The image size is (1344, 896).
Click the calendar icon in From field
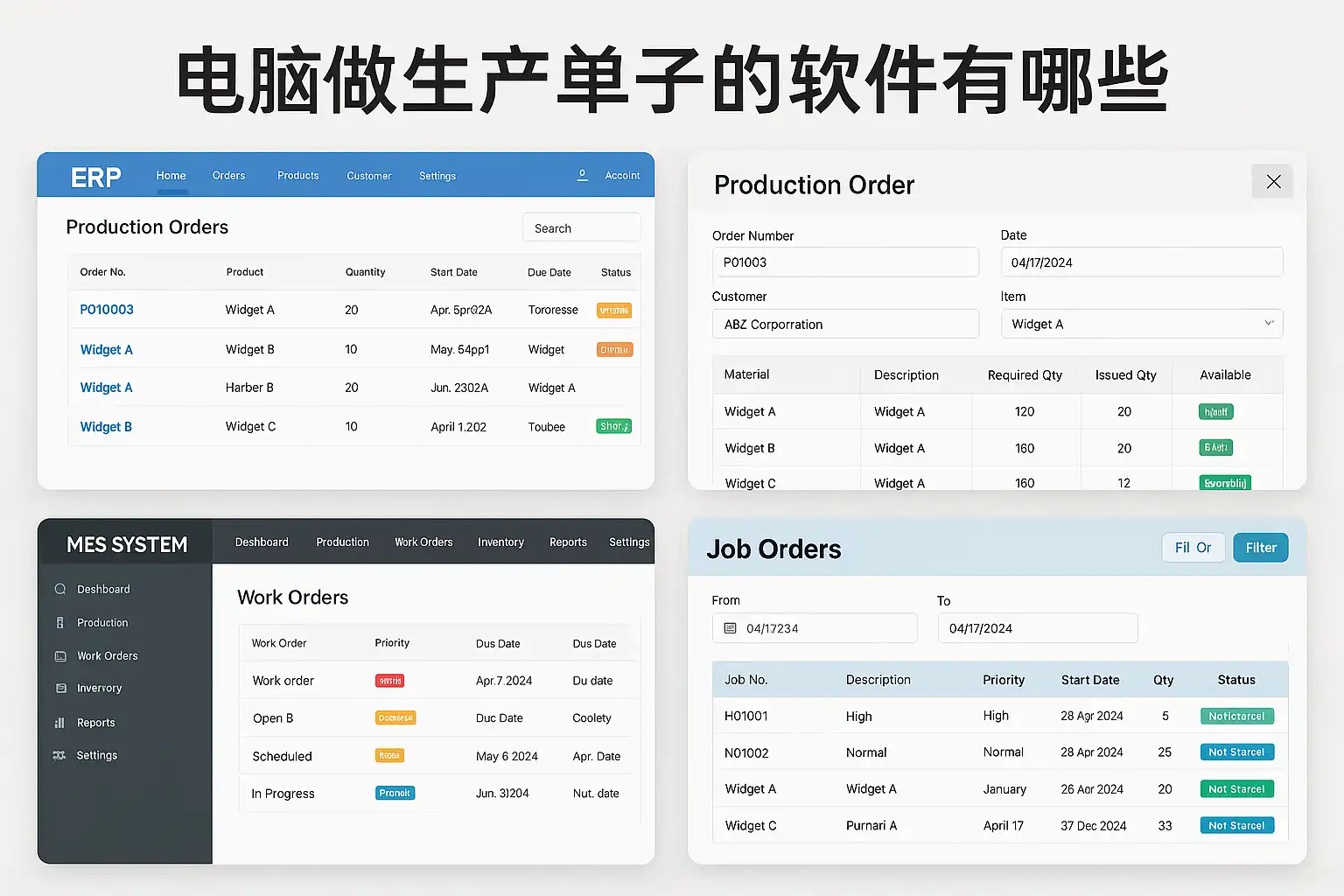coord(731,628)
